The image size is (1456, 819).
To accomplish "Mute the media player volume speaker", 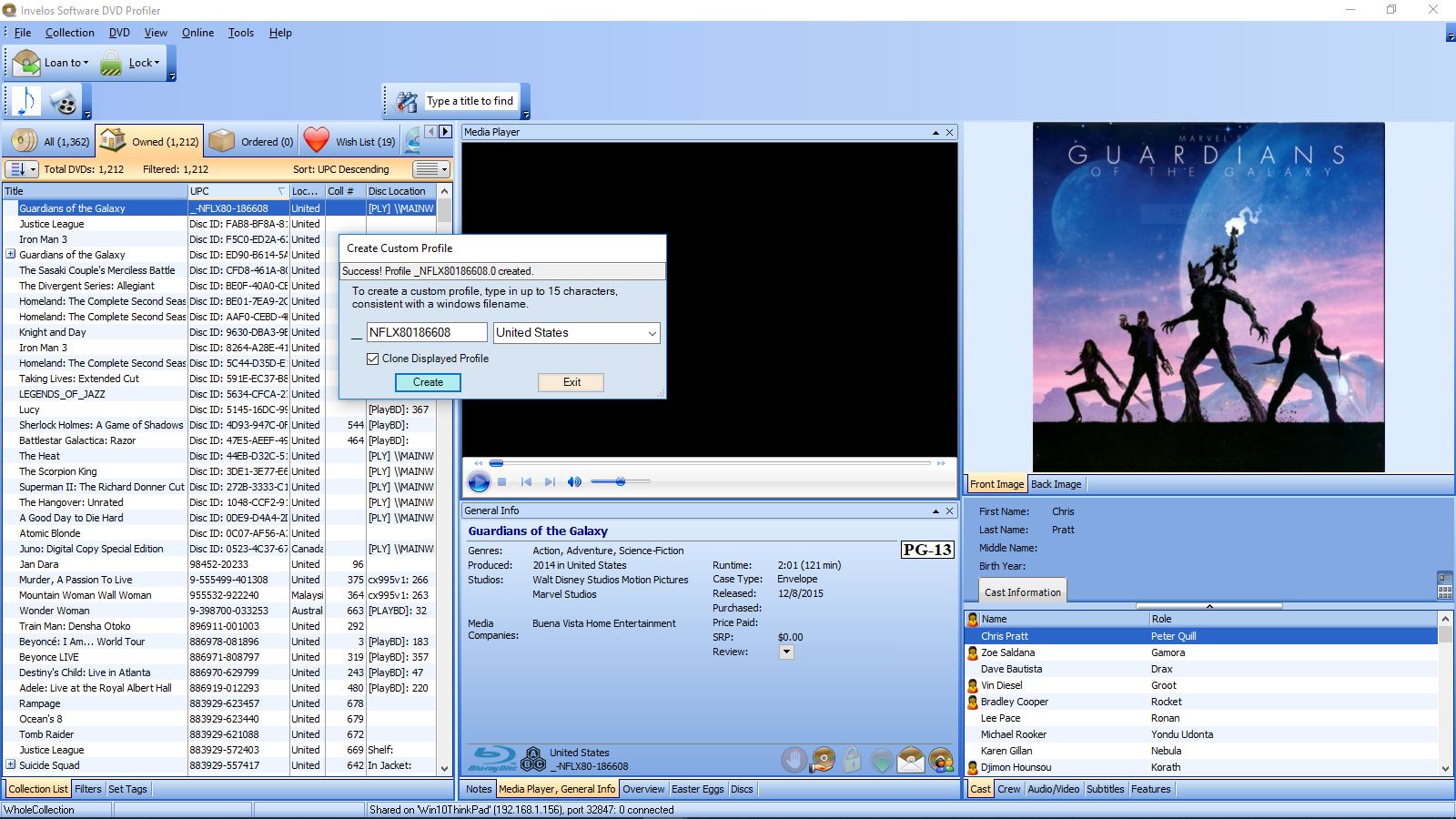I will (574, 481).
